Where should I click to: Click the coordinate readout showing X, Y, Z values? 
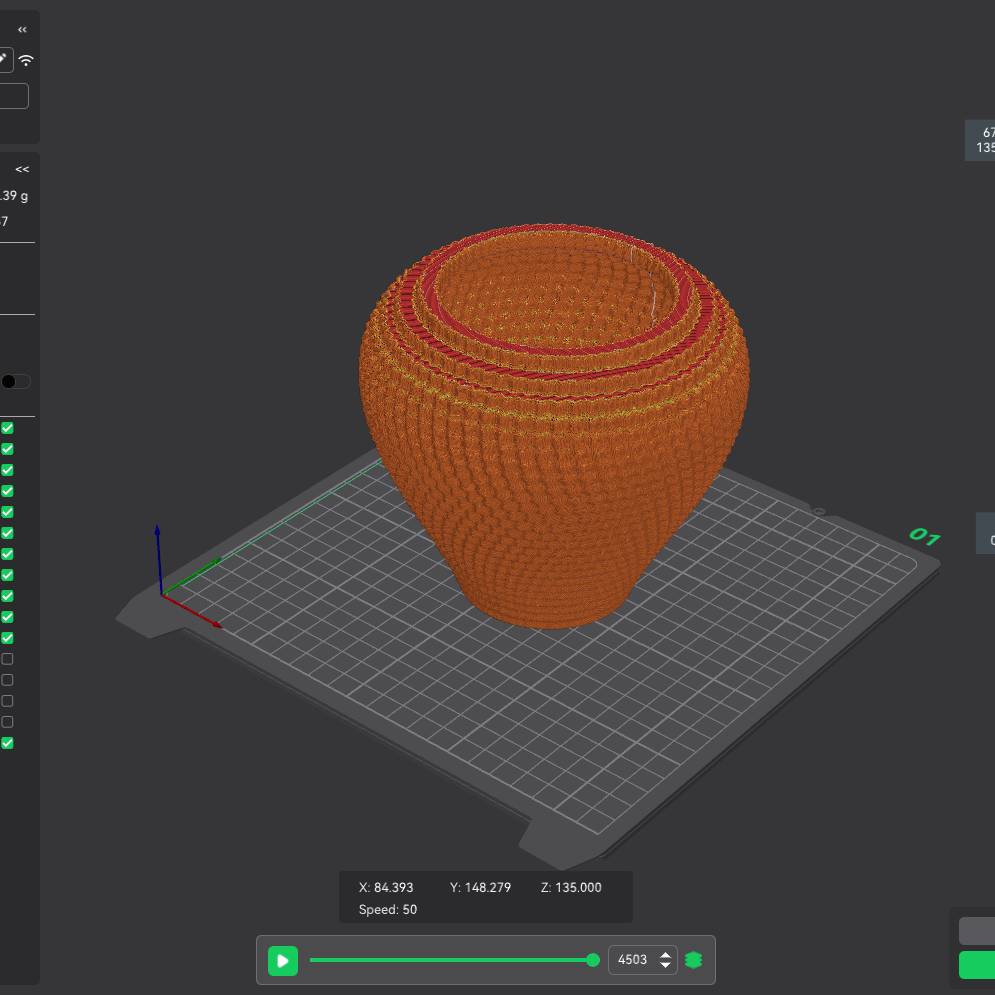pos(480,887)
